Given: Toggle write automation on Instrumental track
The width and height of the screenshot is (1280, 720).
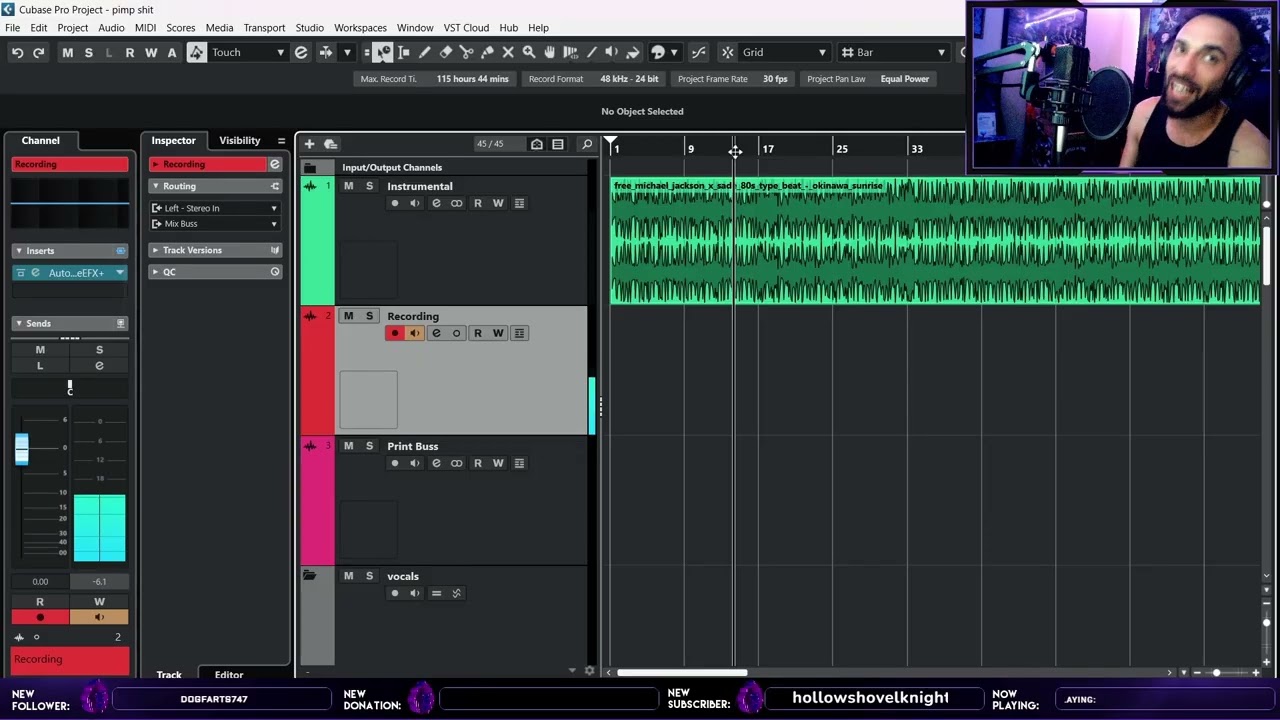Looking at the screenshot, I should (498, 203).
